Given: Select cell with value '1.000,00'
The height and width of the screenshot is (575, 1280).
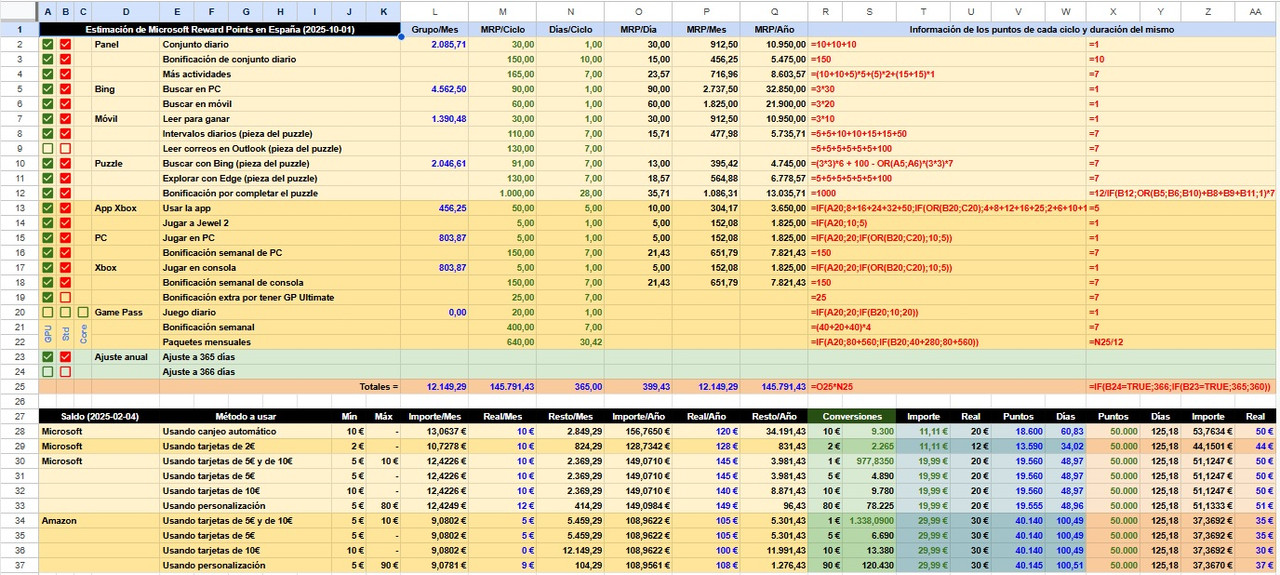Looking at the screenshot, I should [x=503, y=193].
